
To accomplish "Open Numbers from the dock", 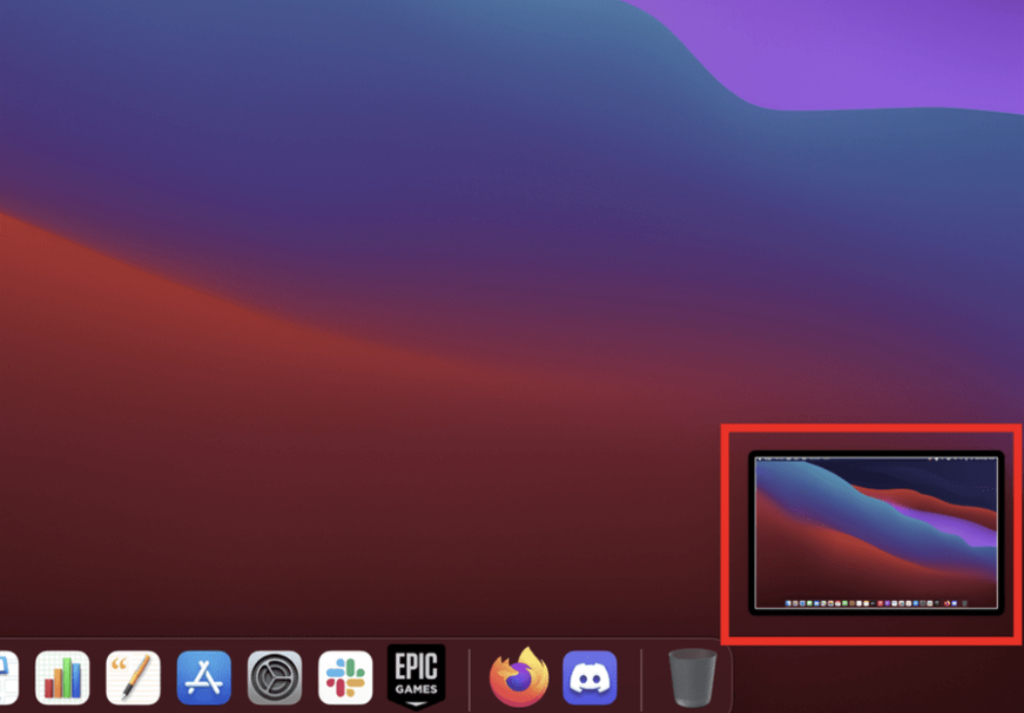I will tap(62, 678).
